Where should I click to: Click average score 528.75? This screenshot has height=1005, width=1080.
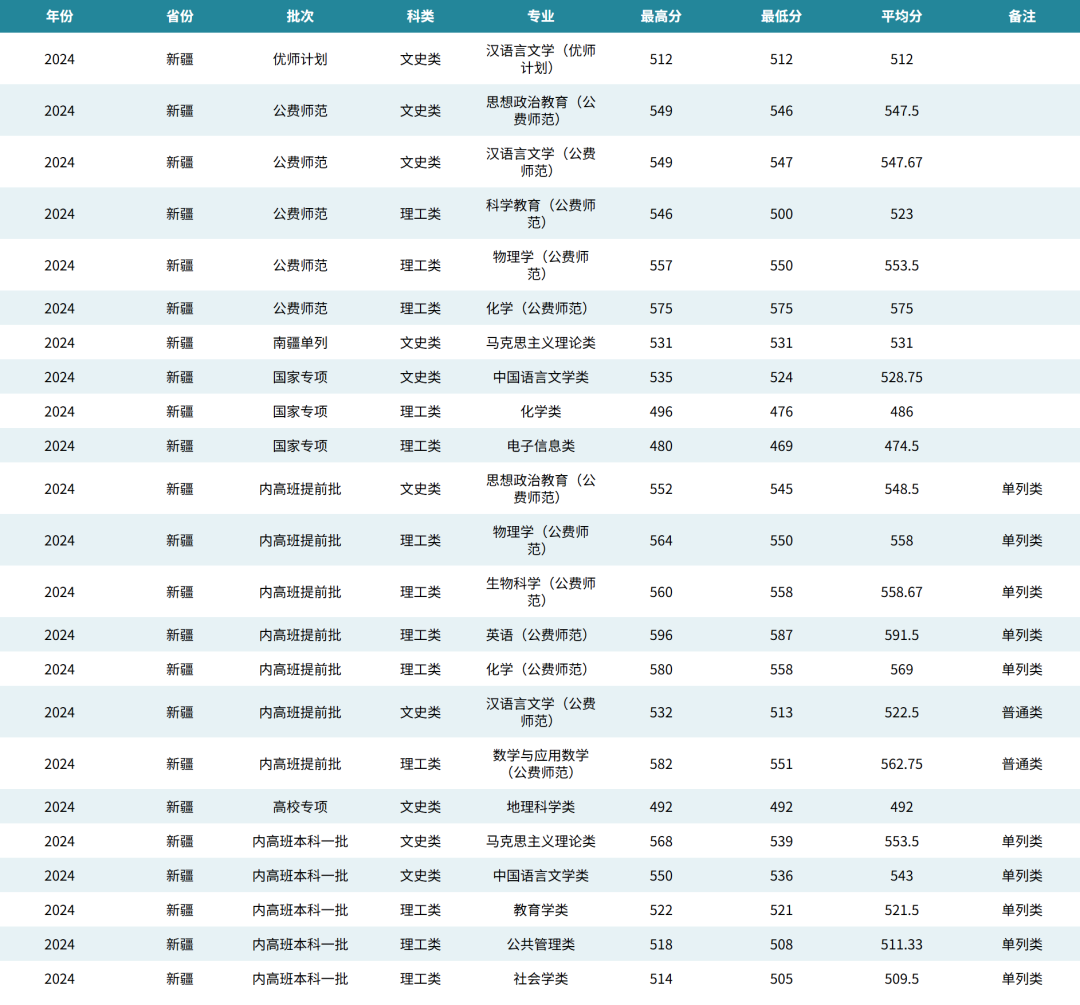(x=902, y=377)
